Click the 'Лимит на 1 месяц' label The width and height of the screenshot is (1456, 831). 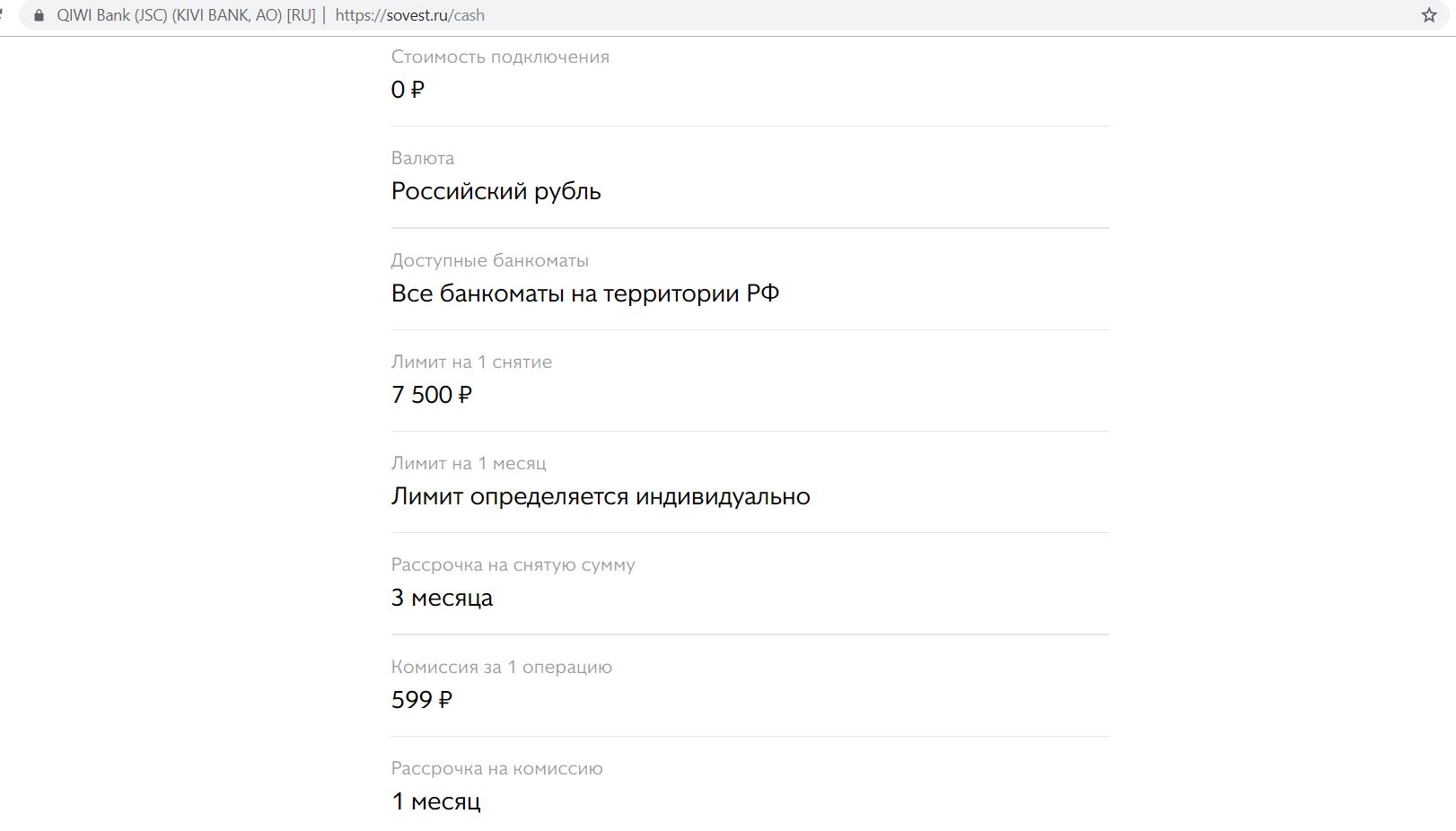(x=469, y=463)
